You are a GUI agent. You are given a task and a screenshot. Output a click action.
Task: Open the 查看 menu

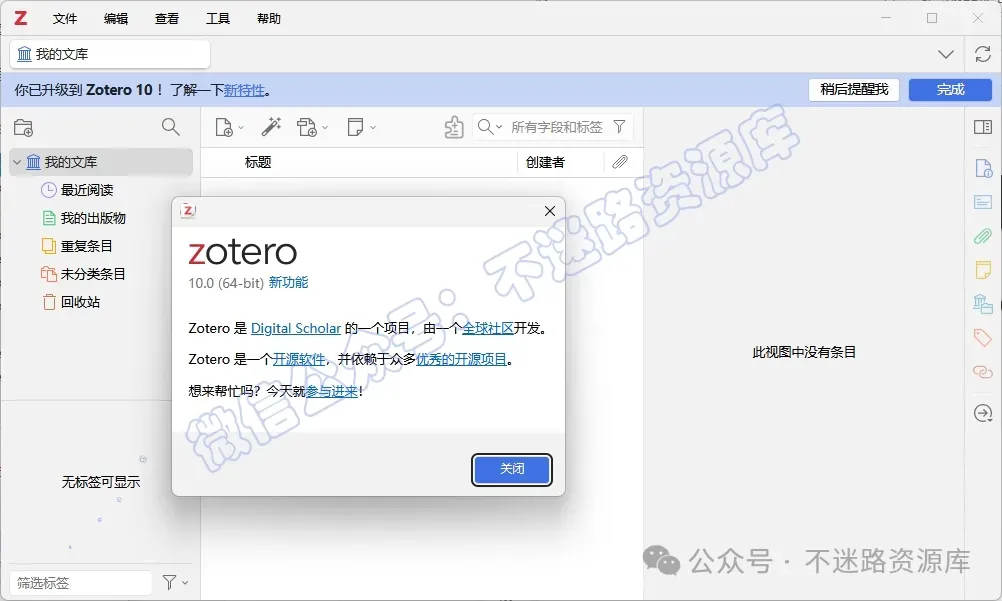click(167, 19)
